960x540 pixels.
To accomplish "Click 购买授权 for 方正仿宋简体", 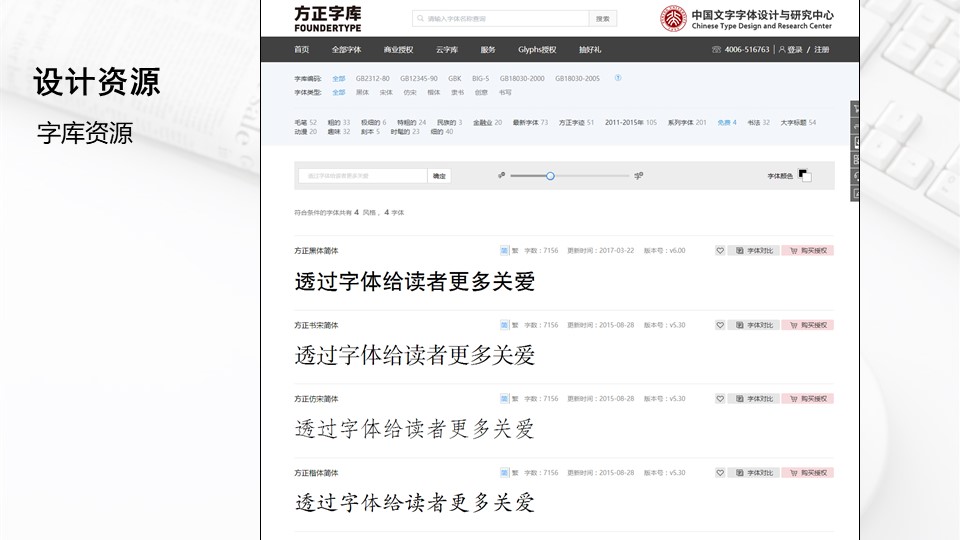I will pos(808,399).
